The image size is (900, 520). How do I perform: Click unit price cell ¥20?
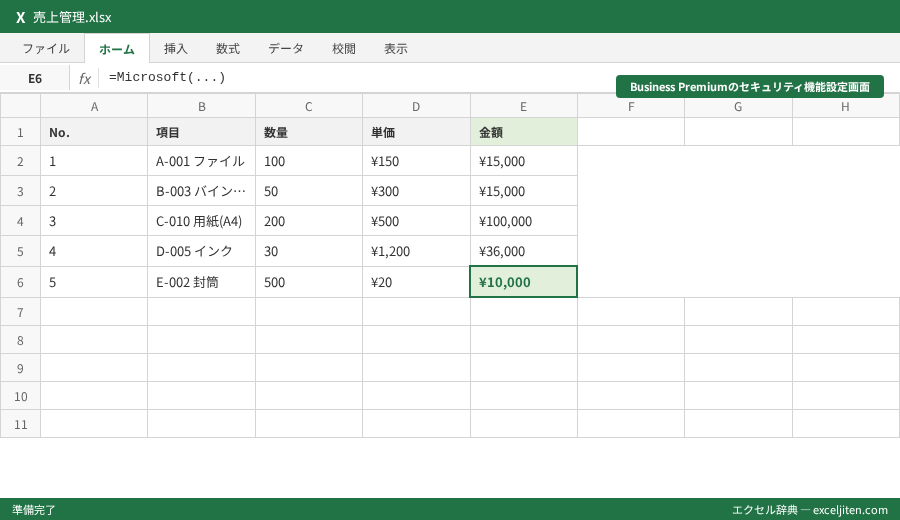416,282
